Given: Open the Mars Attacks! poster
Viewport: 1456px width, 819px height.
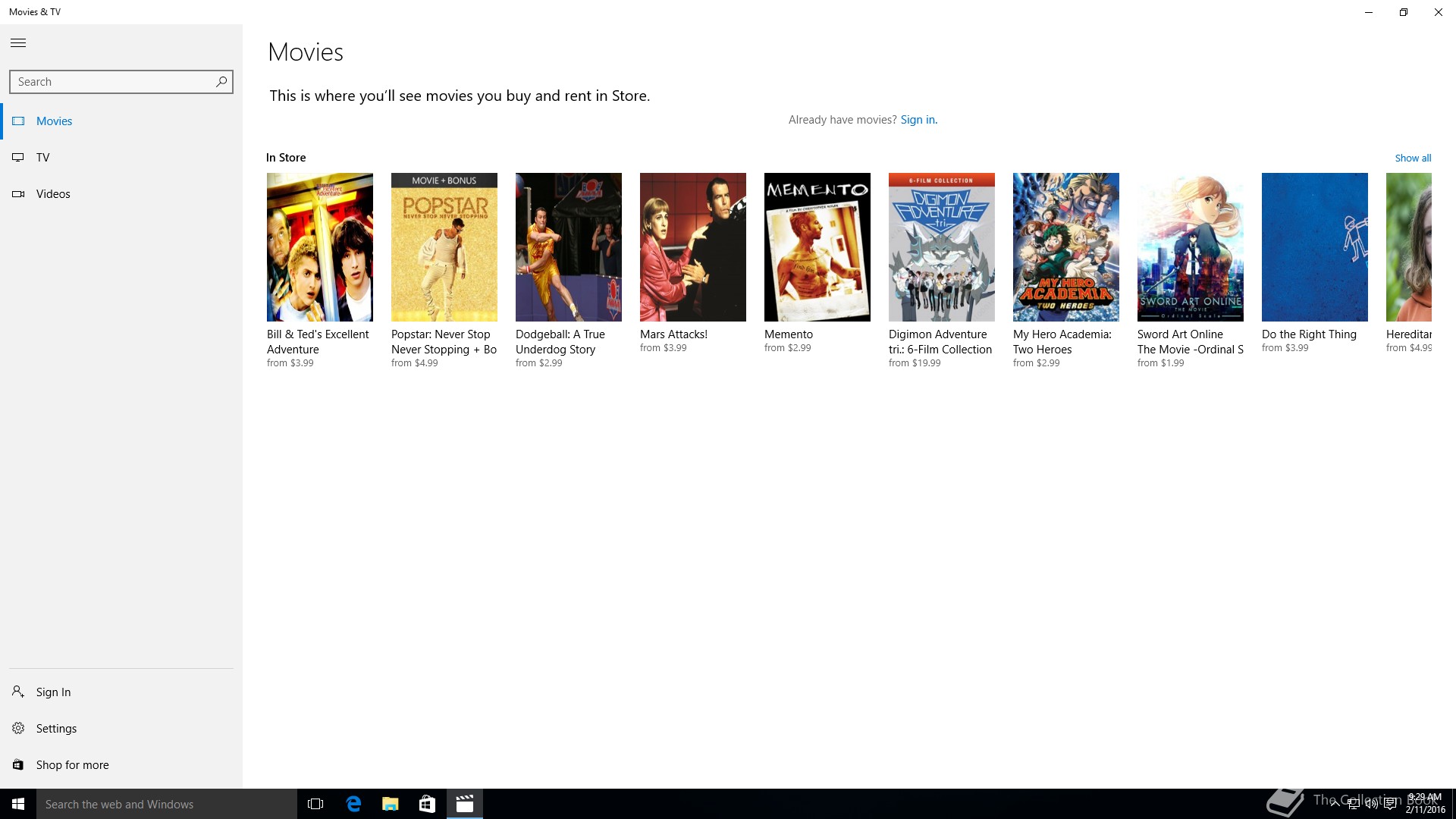Looking at the screenshot, I should (693, 247).
